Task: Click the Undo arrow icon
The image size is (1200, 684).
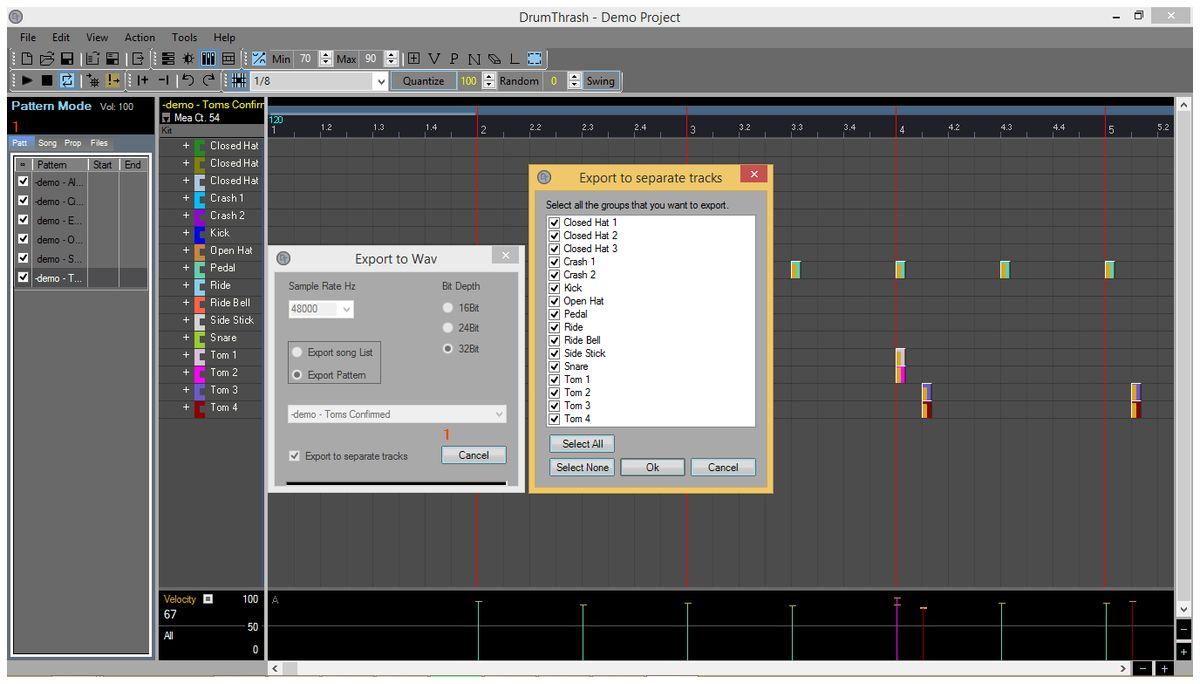Action: point(188,80)
